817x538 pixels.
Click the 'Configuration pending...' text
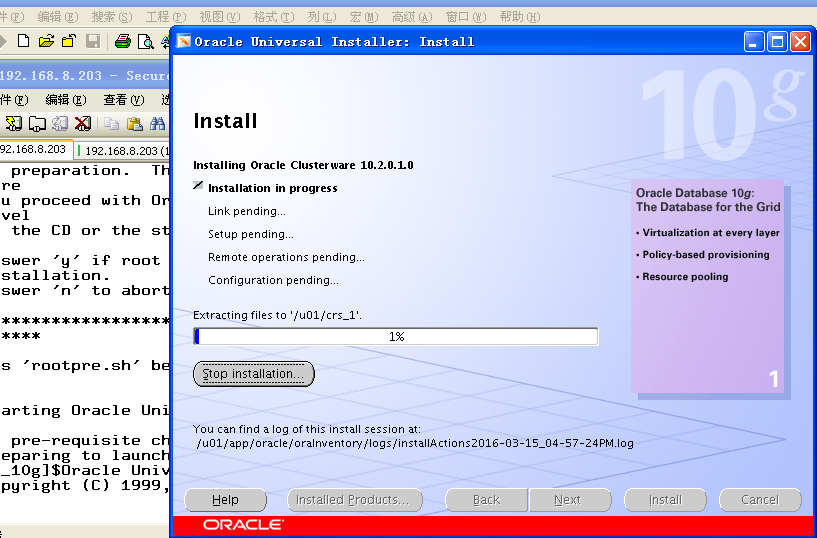point(273,280)
